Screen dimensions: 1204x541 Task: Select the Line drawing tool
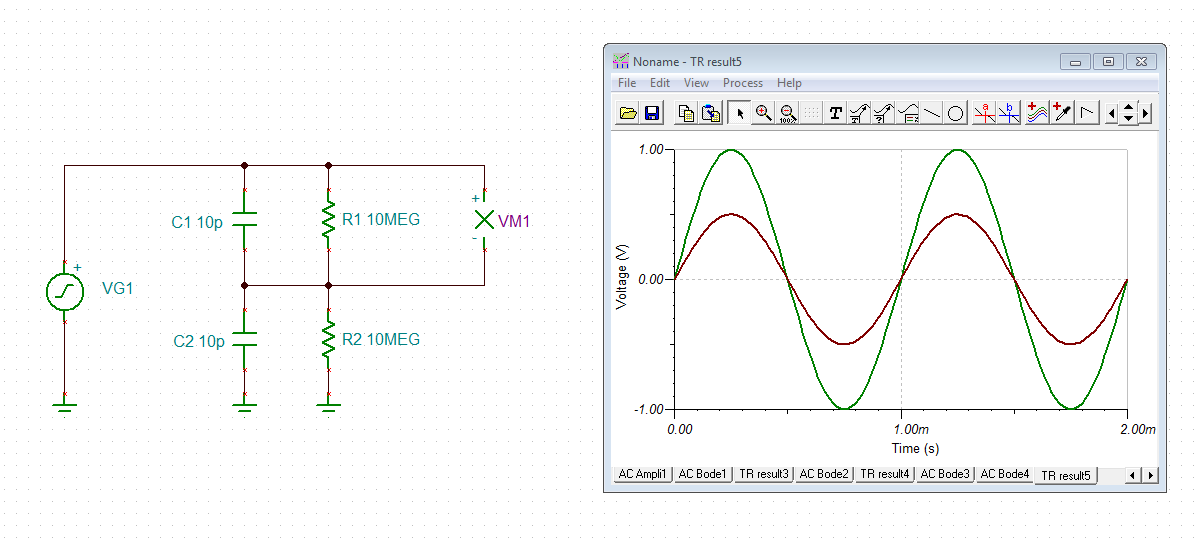click(x=932, y=113)
